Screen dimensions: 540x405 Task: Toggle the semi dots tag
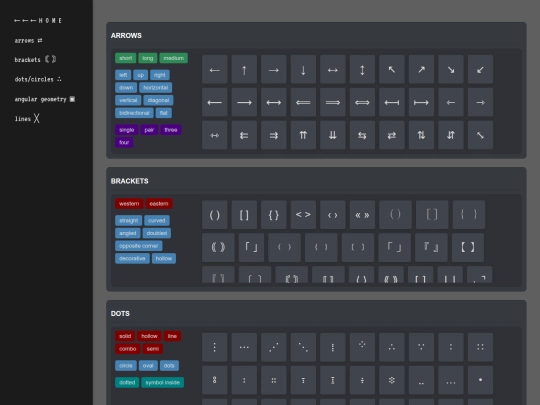tap(153, 349)
